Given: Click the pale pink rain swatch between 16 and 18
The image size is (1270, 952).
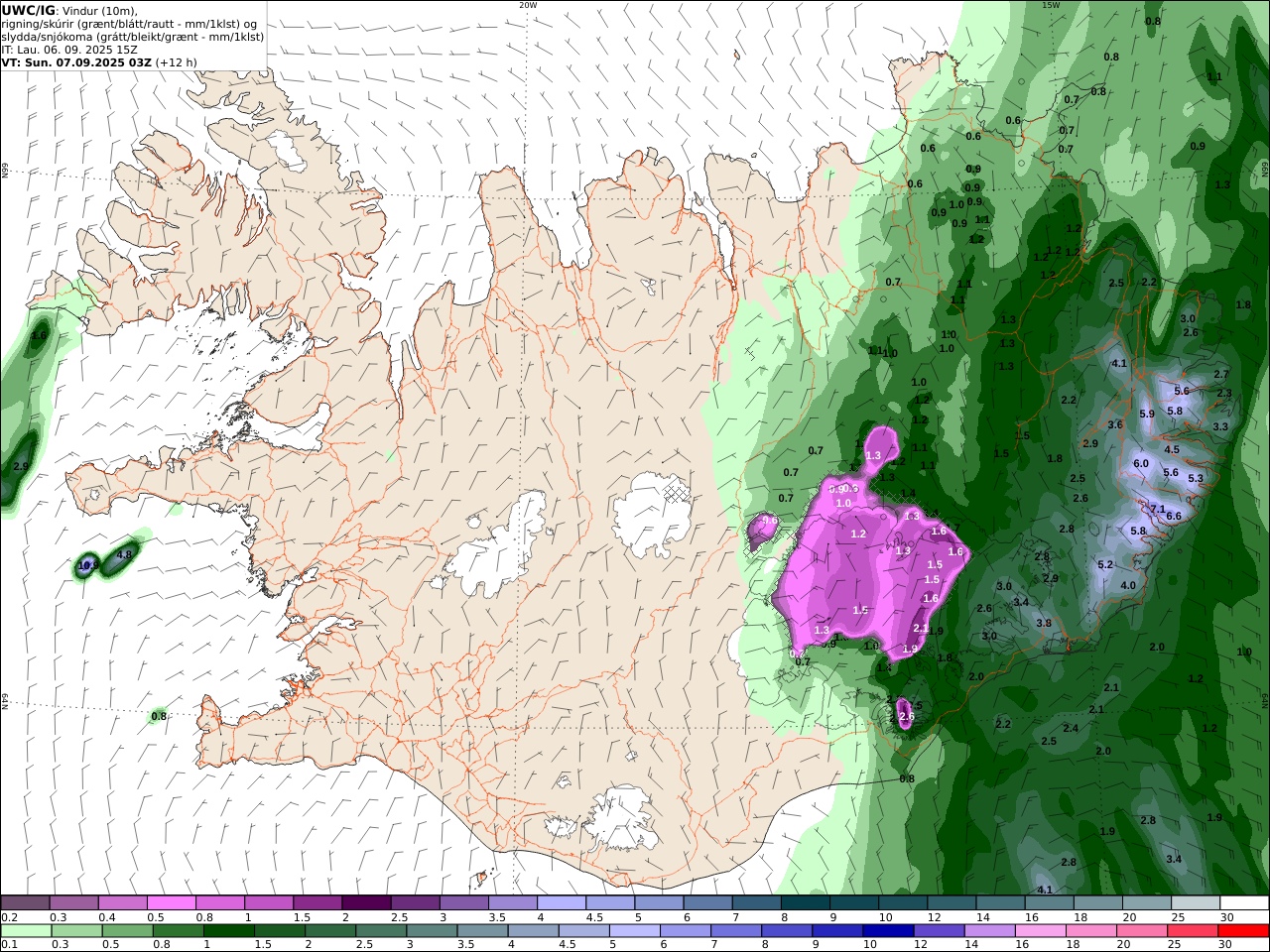Looking at the screenshot, I should pos(1040,931).
